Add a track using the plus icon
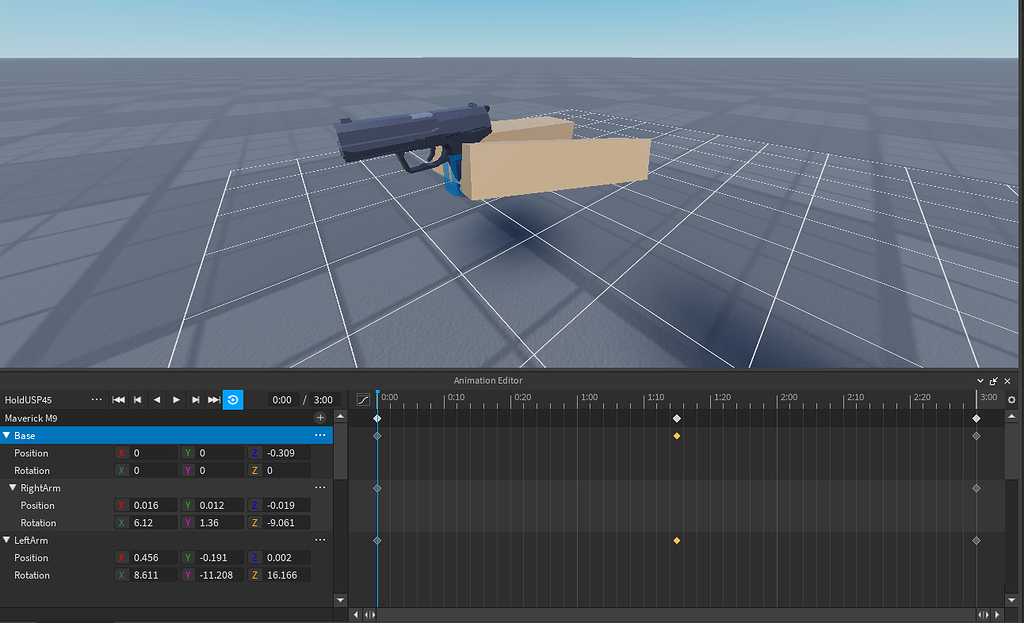 point(320,417)
